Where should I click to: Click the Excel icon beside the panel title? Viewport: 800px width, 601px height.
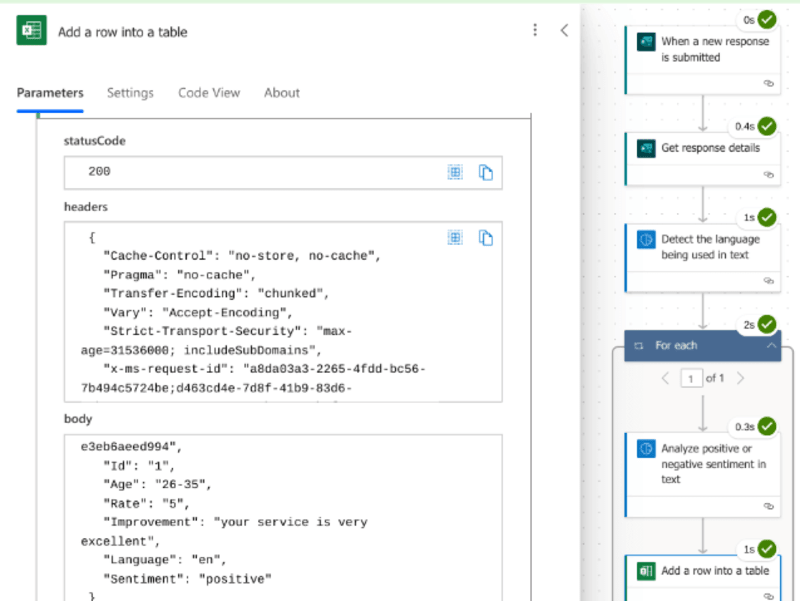pyautogui.click(x=31, y=30)
